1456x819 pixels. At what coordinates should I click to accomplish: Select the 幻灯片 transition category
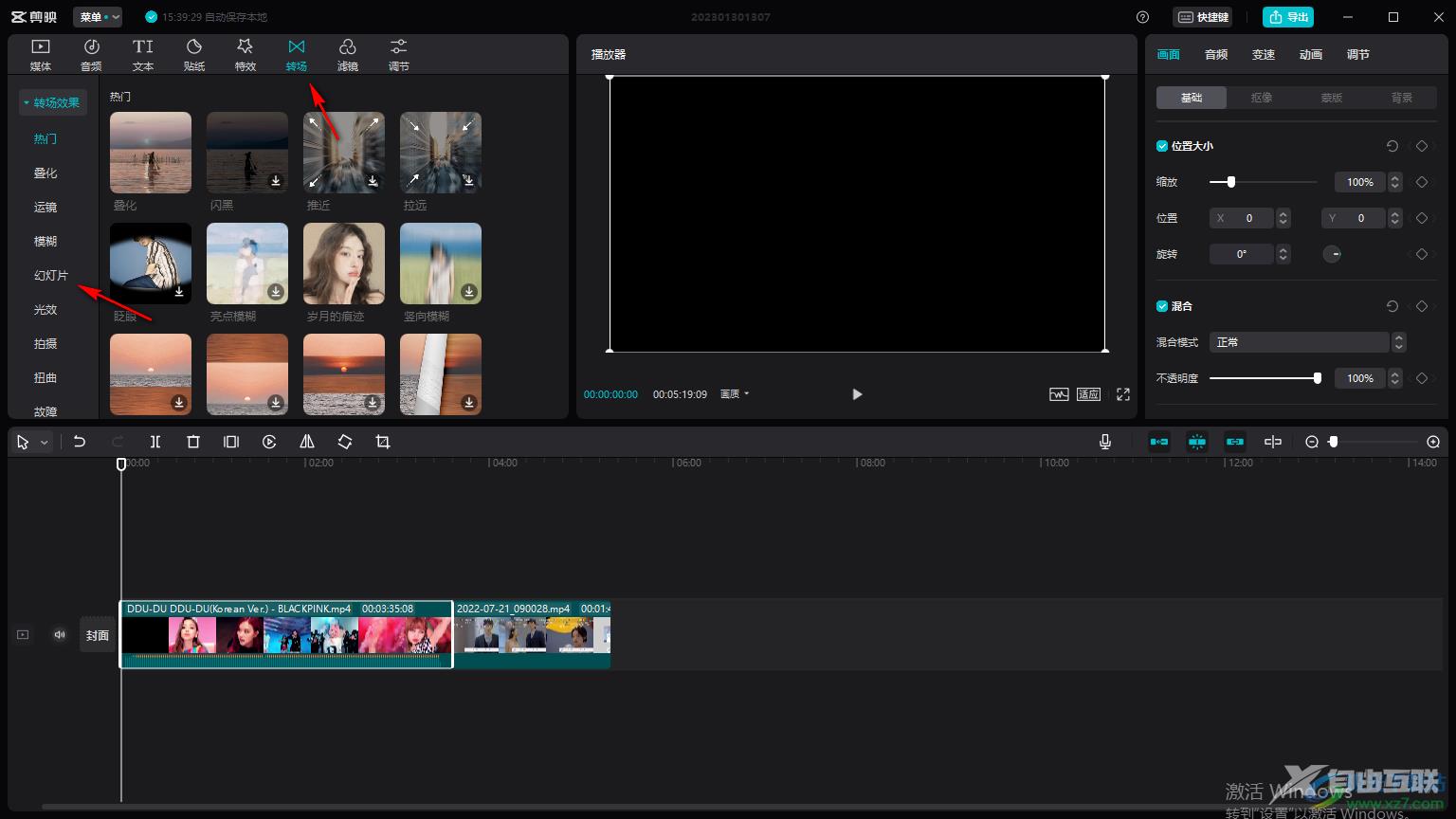pos(51,275)
